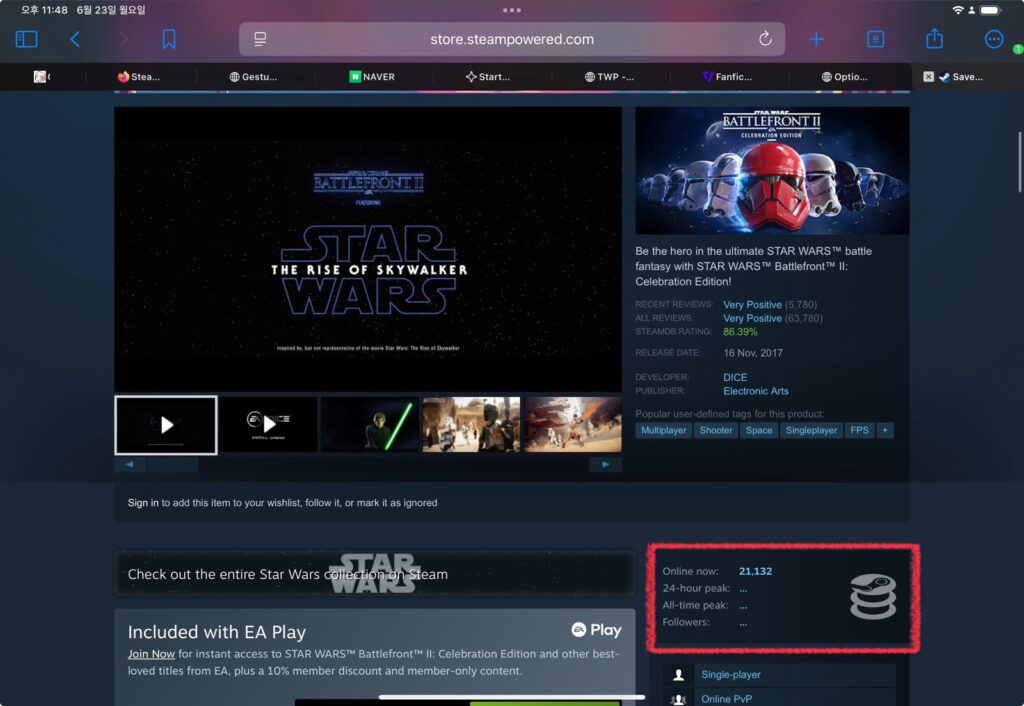Go back to the previous page
Screen dimensions: 1024x706
[74, 39]
